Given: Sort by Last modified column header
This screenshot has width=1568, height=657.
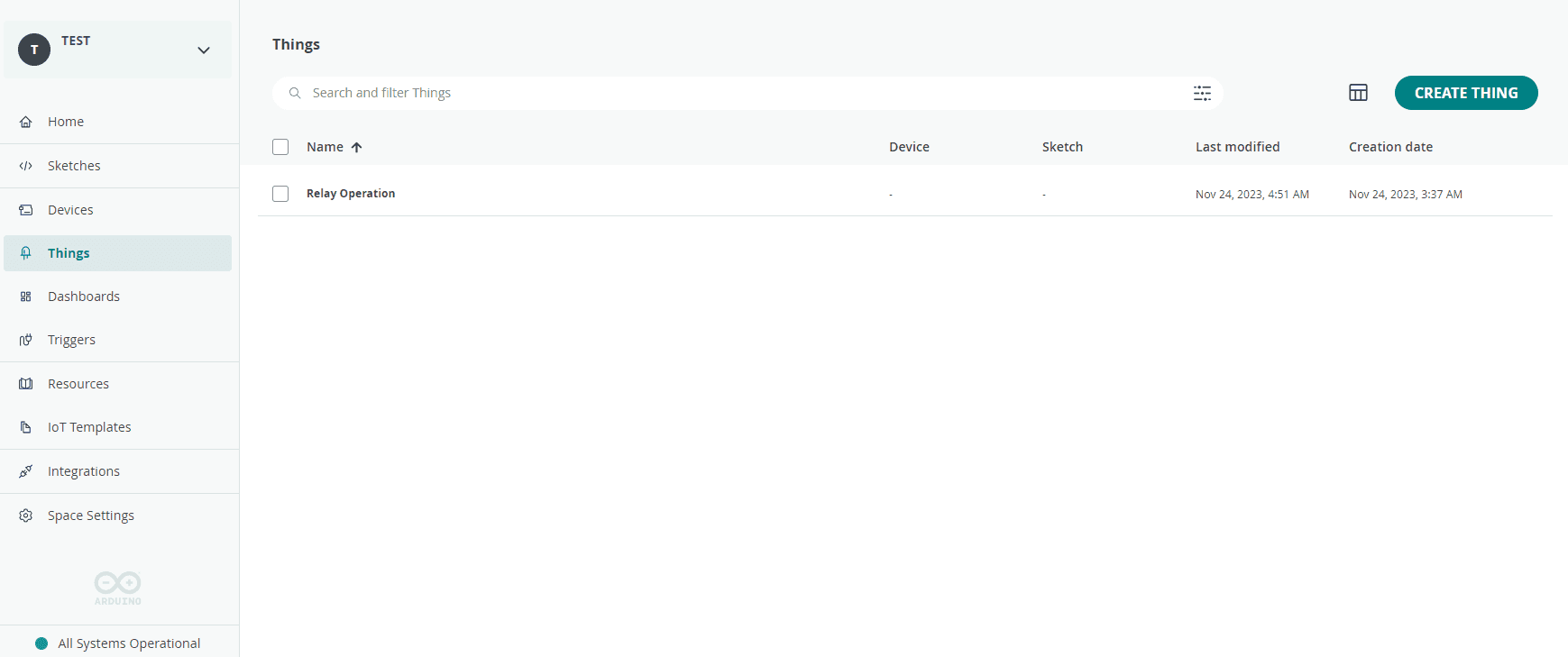Looking at the screenshot, I should click(1237, 147).
